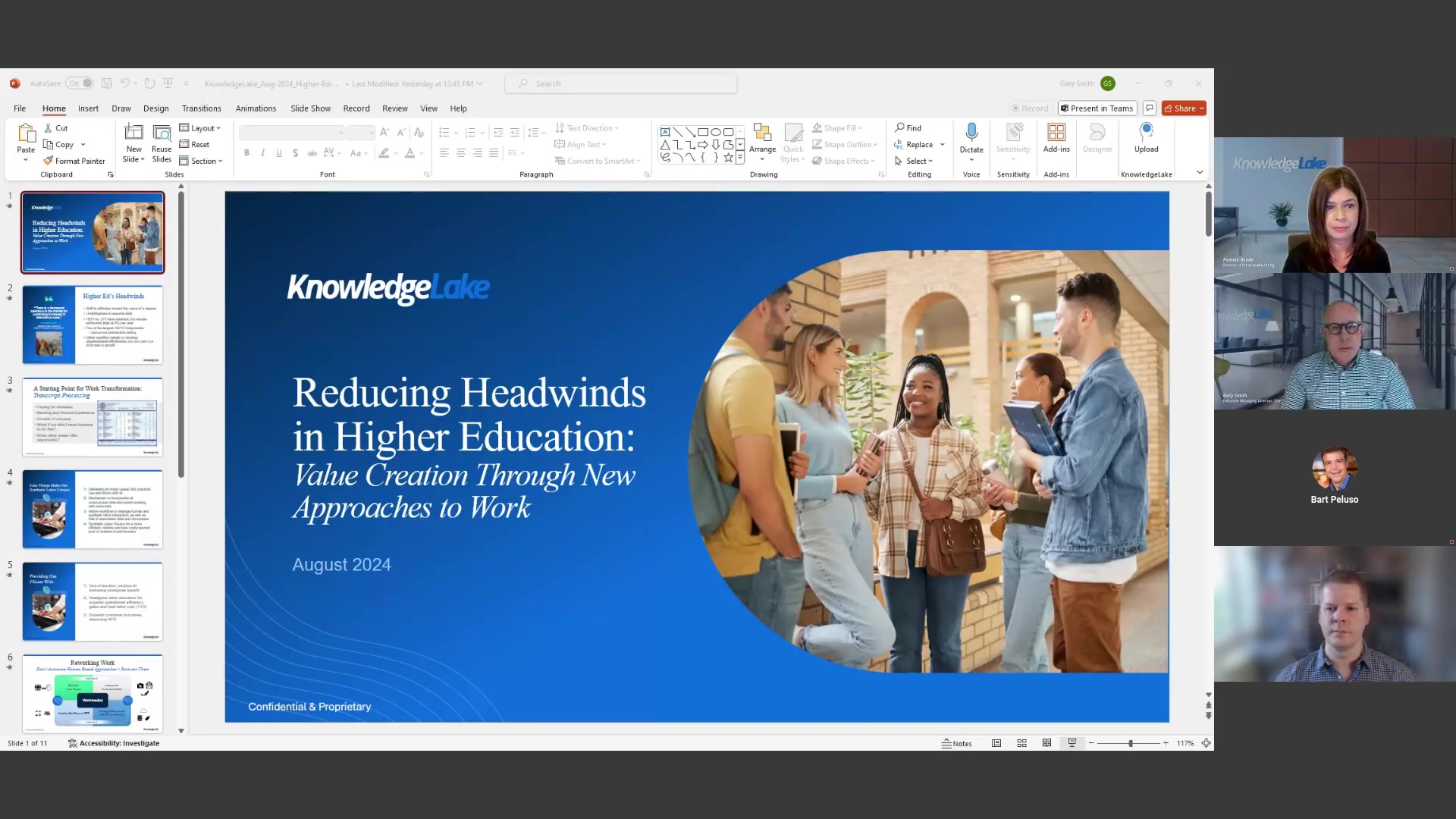
Task: Expand the Layout dropdown
Action: (200, 128)
